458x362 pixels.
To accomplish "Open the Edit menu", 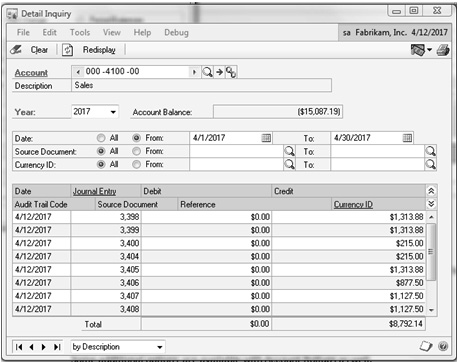I will pyautogui.click(x=49, y=32).
